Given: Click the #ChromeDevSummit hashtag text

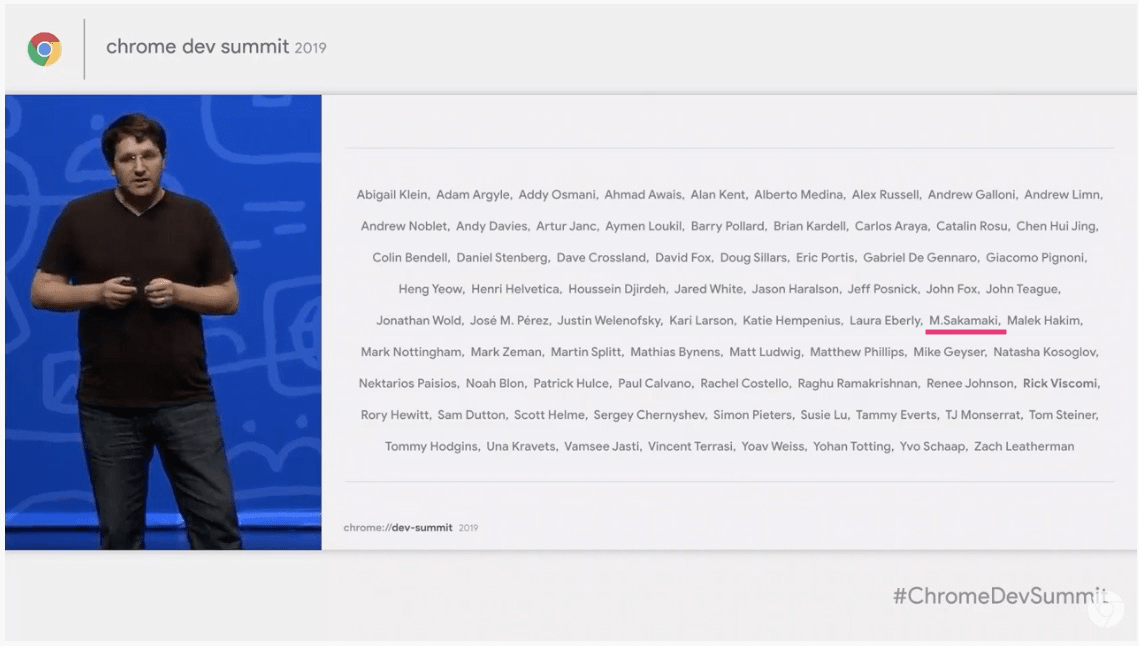Looking at the screenshot, I should click(1000, 596).
